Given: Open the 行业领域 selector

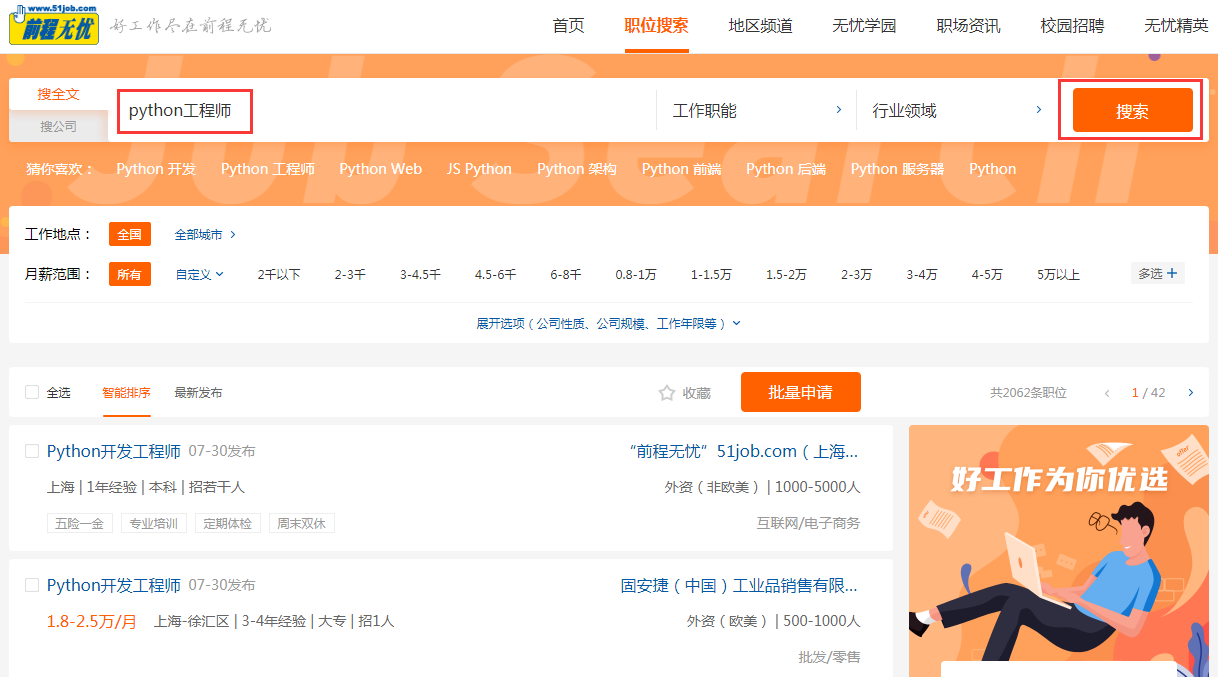Looking at the screenshot, I should pos(957,110).
